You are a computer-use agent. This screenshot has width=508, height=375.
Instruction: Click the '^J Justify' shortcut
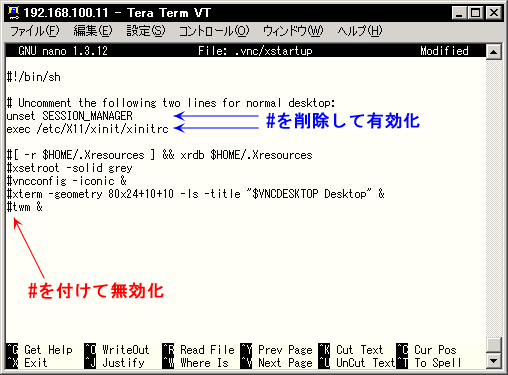114,363
